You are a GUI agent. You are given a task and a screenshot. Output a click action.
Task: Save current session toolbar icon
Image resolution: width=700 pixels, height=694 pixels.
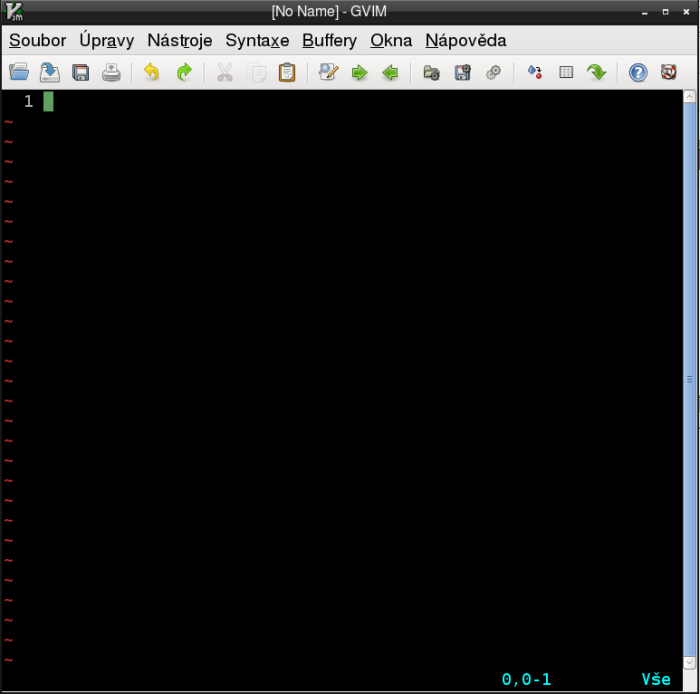click(x=462, y=72)
